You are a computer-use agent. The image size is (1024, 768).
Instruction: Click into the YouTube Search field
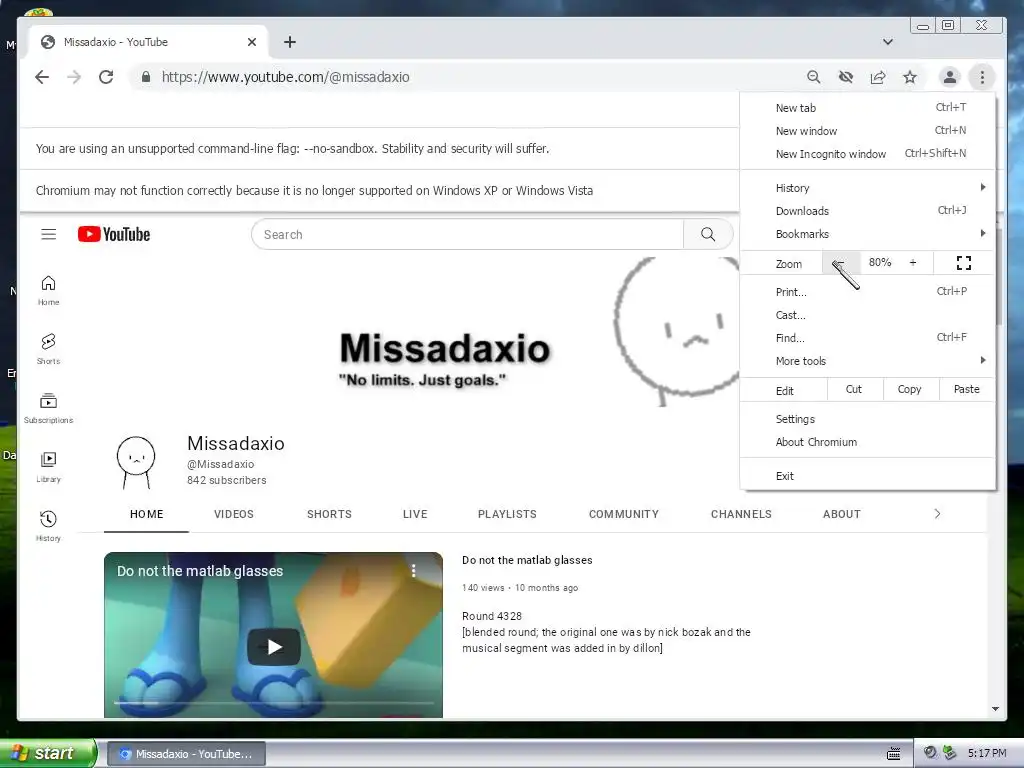click(468, 234)
